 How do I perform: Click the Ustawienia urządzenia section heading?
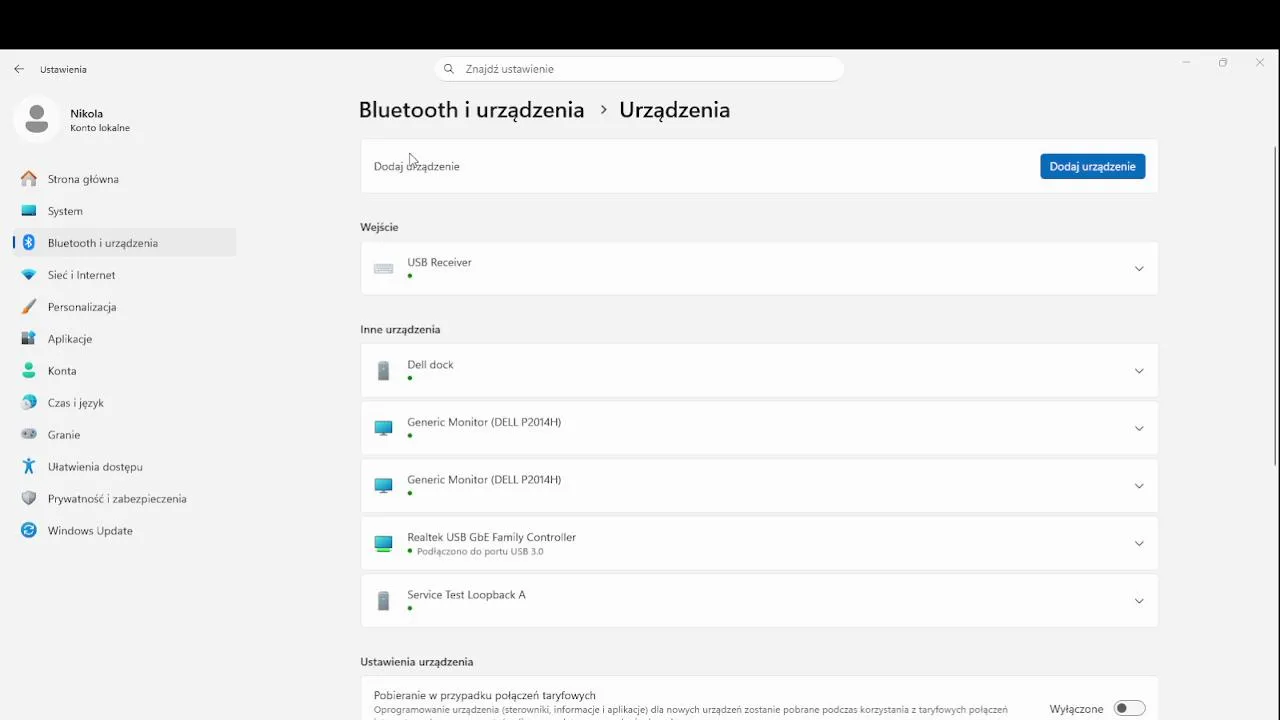[x=417, y=662]
